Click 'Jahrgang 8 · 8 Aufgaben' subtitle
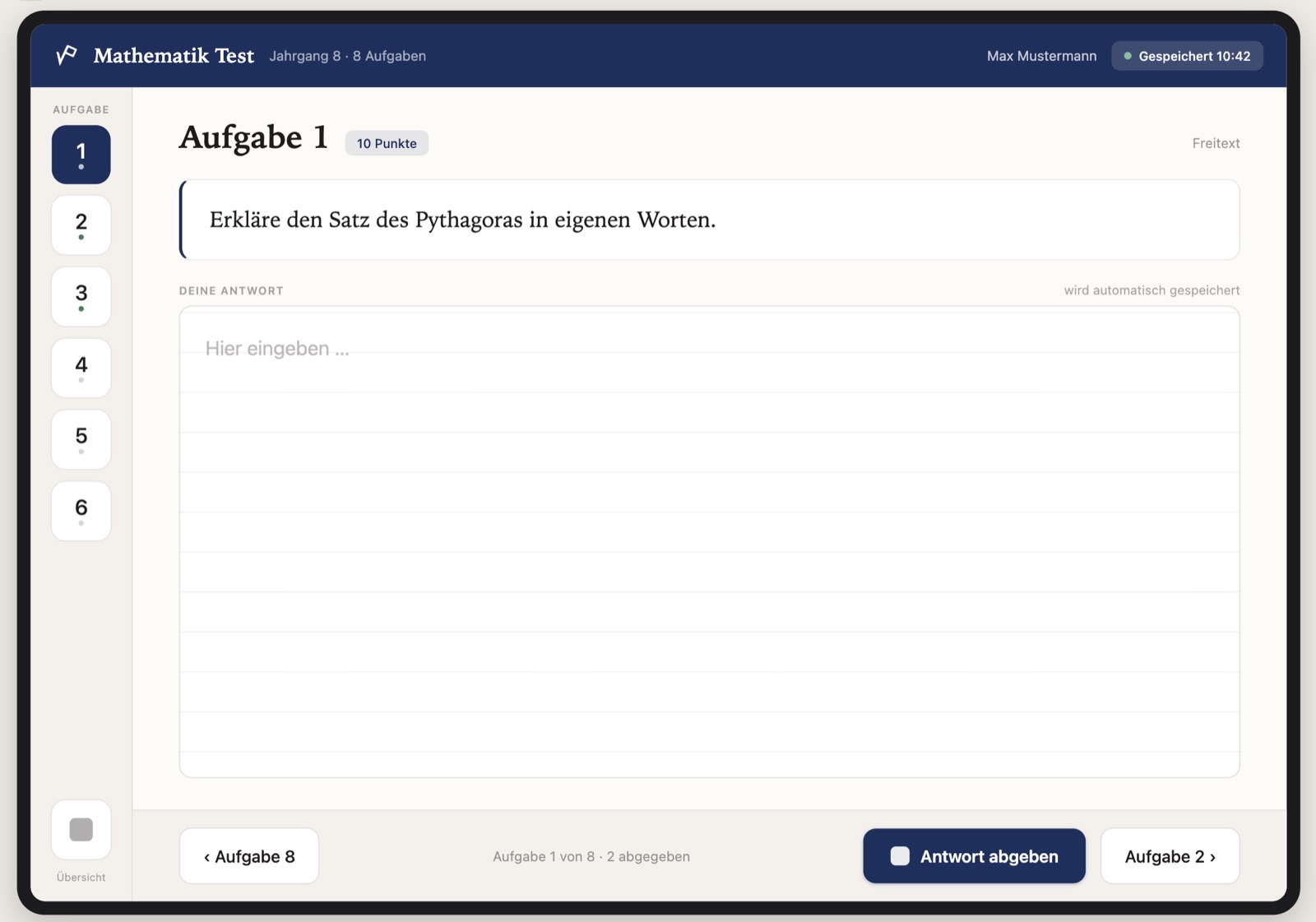Screen dimensions: 1316x922 tap(347, 56)
